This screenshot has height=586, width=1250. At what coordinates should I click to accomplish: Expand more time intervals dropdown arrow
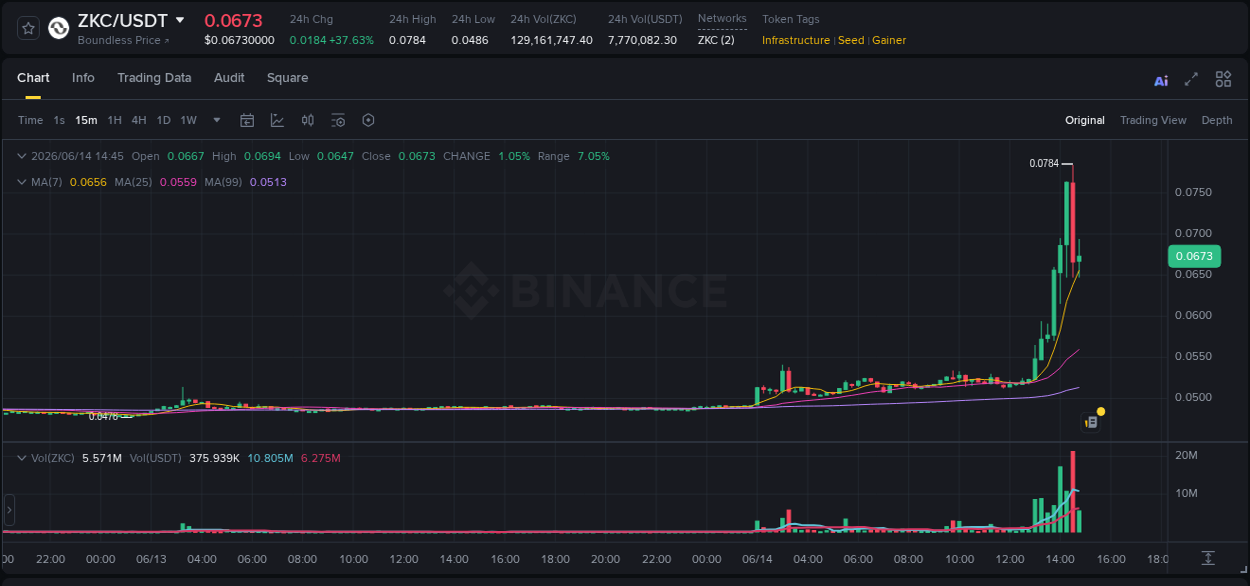point(217,120)
